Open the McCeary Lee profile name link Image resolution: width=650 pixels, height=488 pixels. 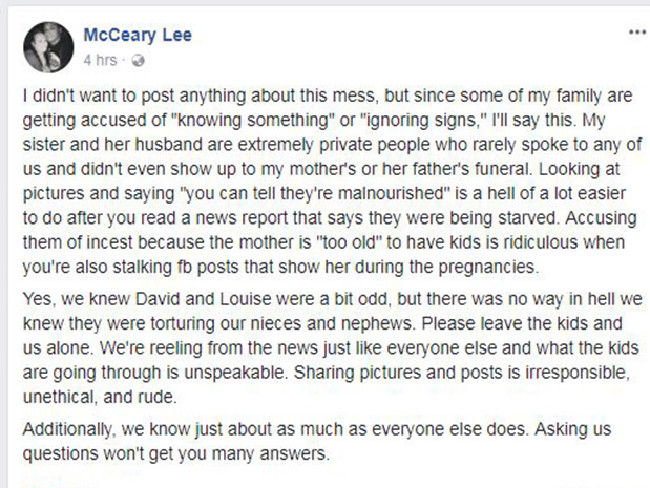137,36
